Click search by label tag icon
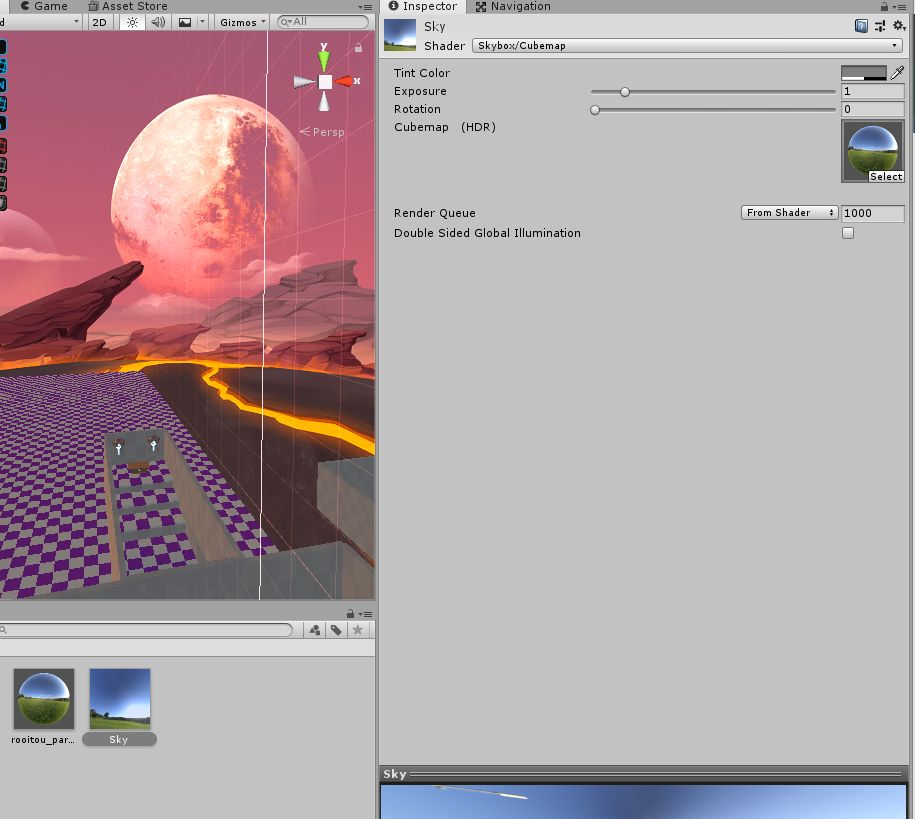 335,630
